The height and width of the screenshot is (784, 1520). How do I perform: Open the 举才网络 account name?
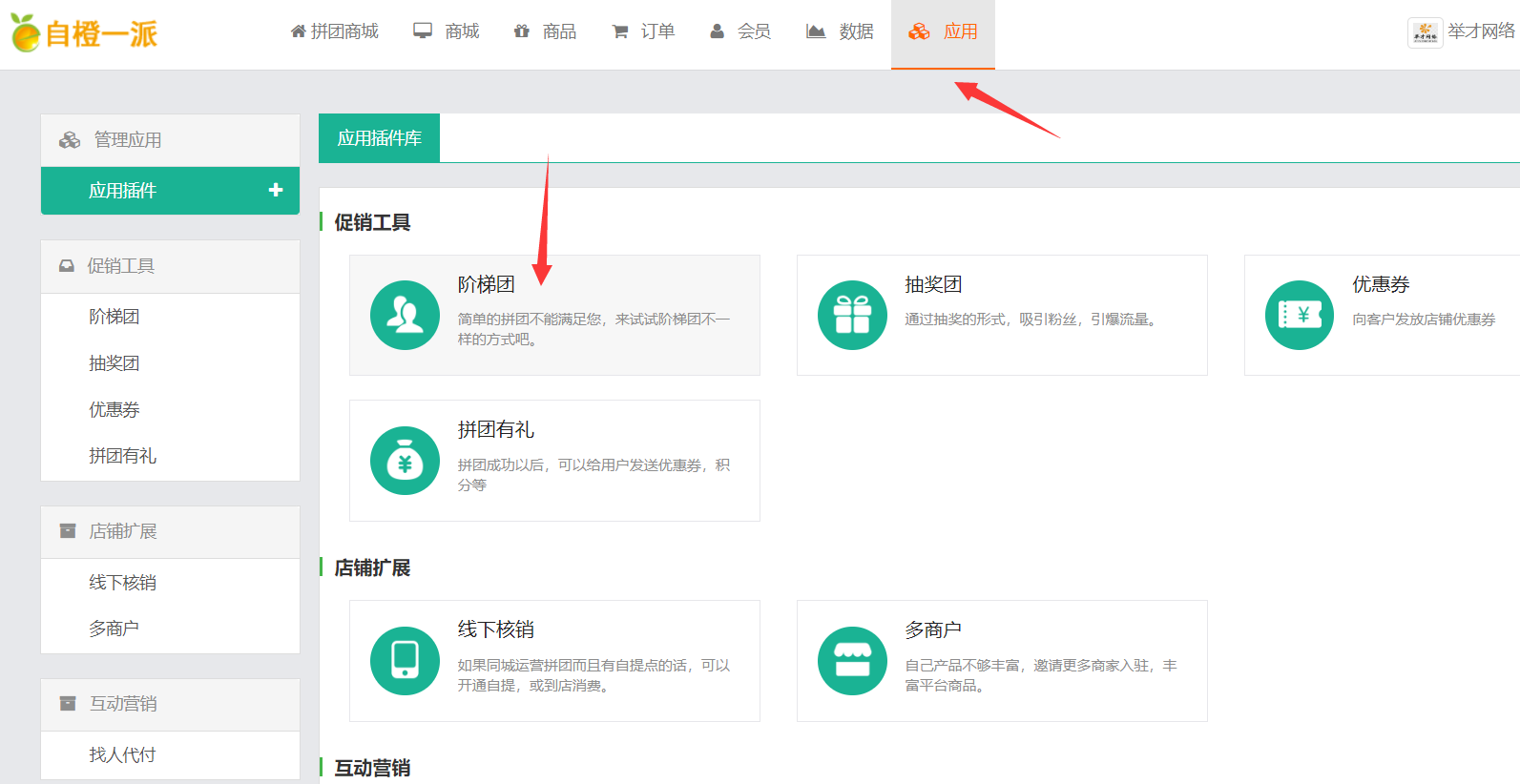1481,31
